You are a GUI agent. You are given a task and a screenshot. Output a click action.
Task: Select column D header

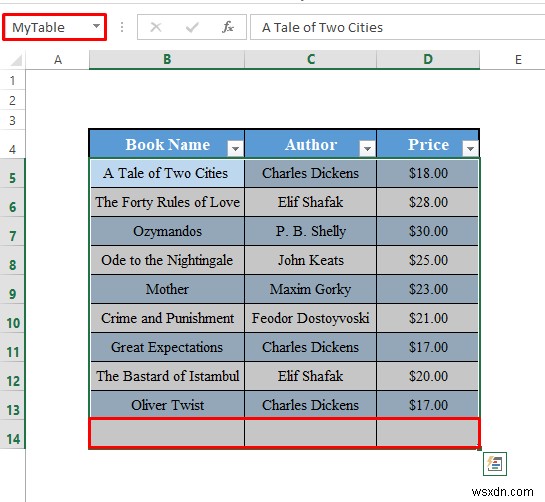click(x=428, y=60)
